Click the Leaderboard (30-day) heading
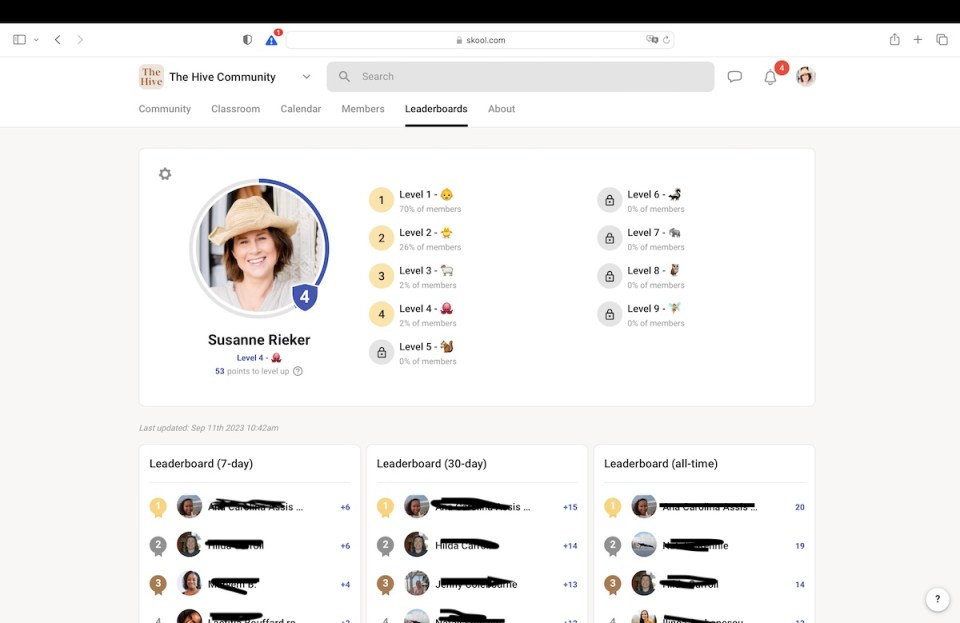The width and height of the screenshot is (960, 623). (432, 463)
